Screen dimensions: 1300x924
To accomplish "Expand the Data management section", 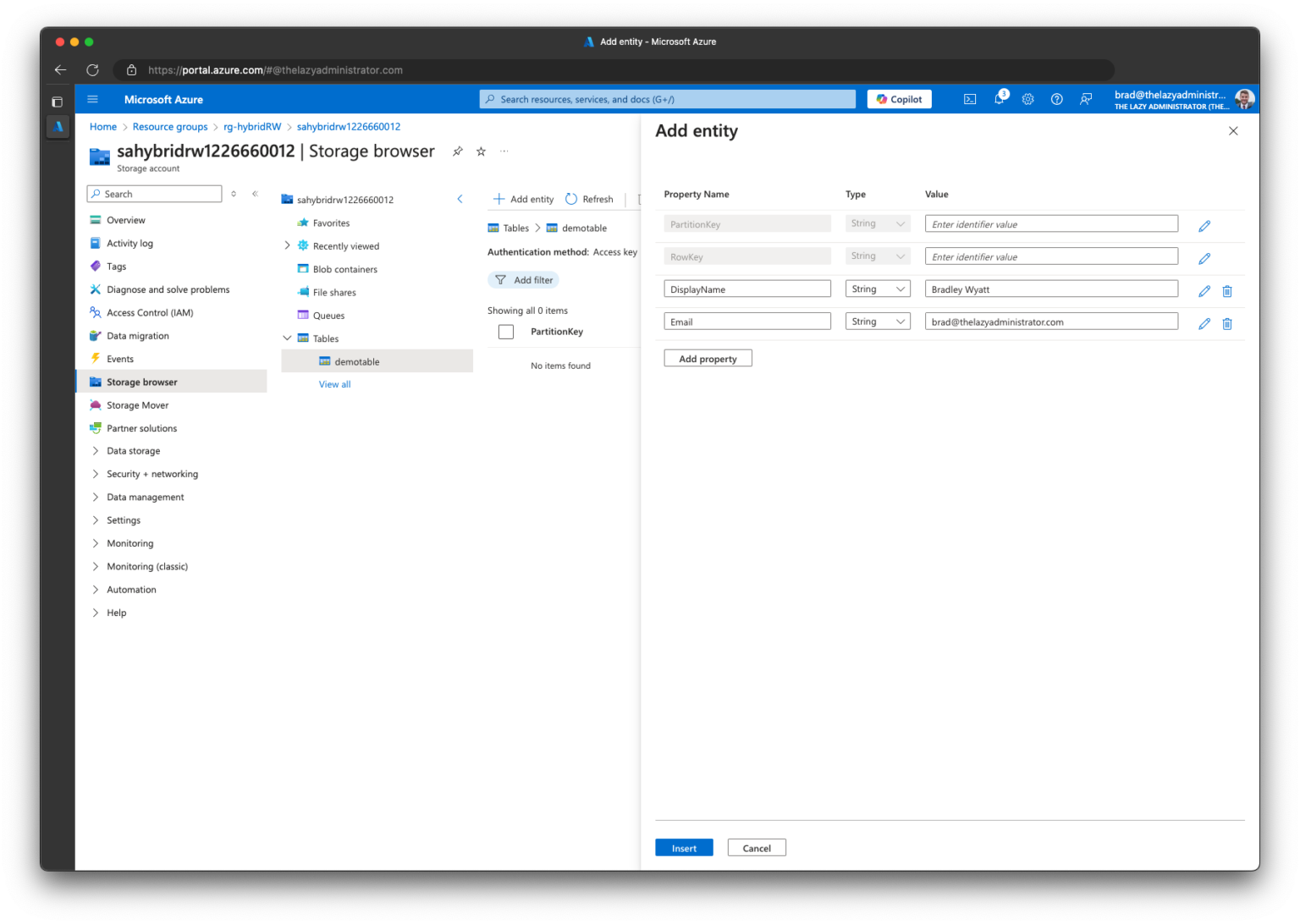I will point(96,498).
